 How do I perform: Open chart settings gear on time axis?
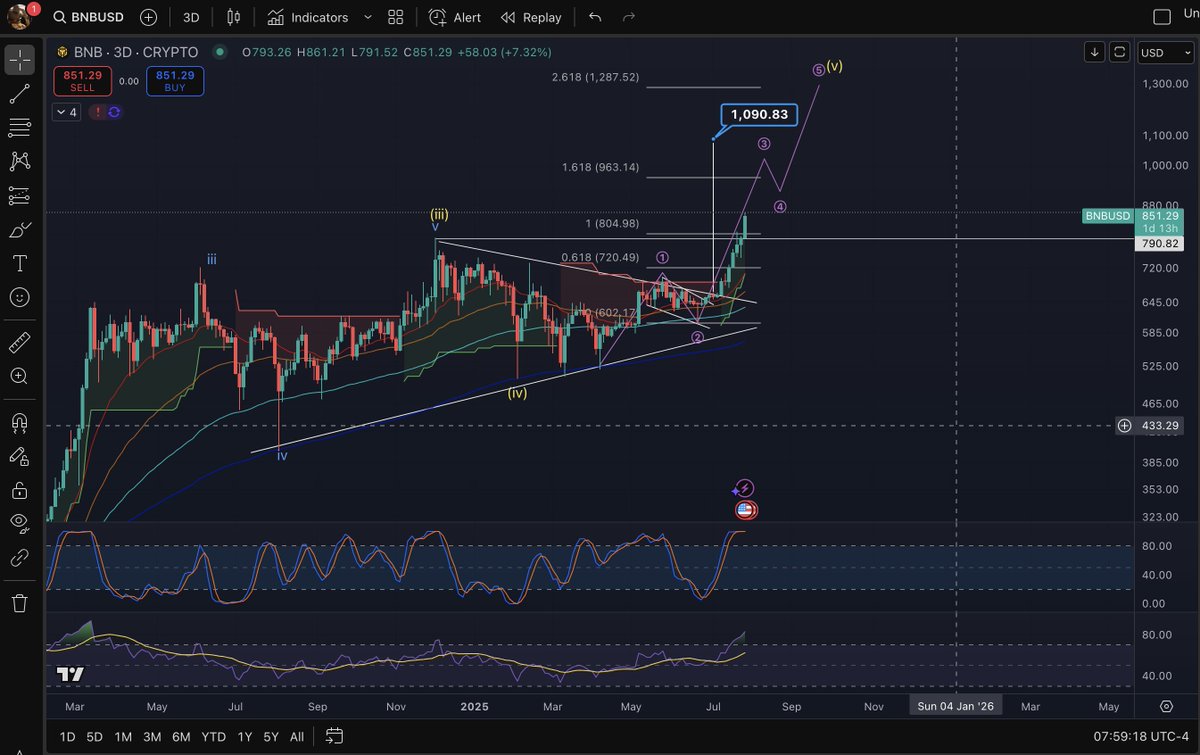point(1166,706)
